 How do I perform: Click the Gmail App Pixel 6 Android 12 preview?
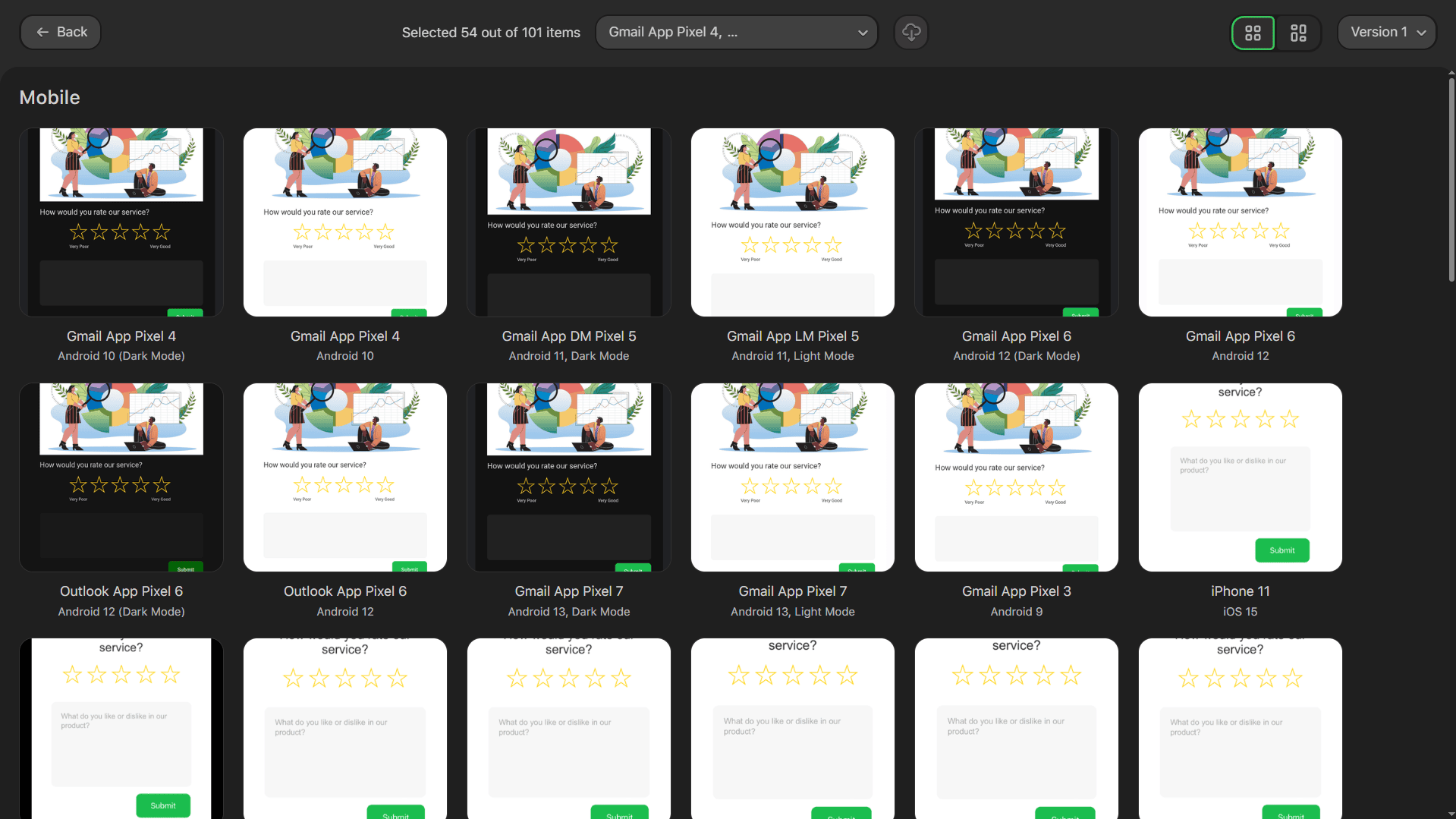click(1241, 222)
